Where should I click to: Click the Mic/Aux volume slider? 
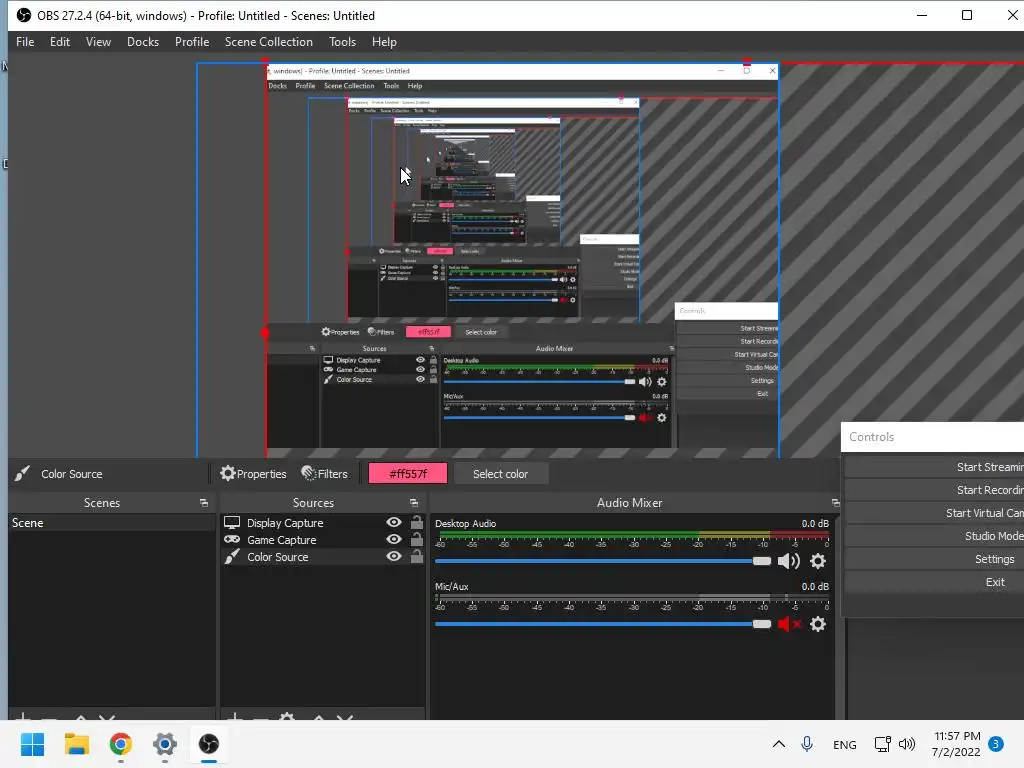(602, 624)
